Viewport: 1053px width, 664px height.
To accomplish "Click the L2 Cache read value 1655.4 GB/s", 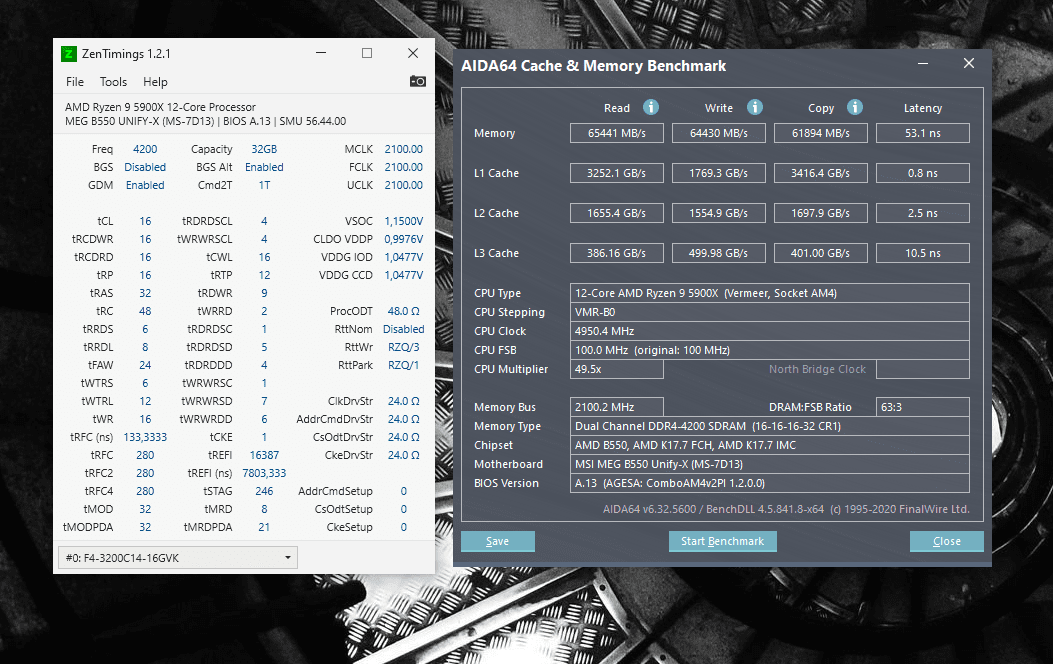I will point(616,213).
